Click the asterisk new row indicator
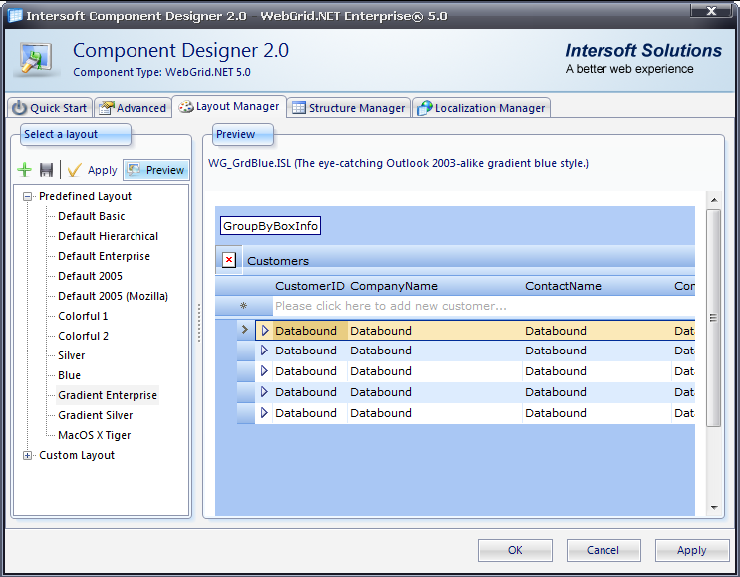740x577 pixels. 244,306
